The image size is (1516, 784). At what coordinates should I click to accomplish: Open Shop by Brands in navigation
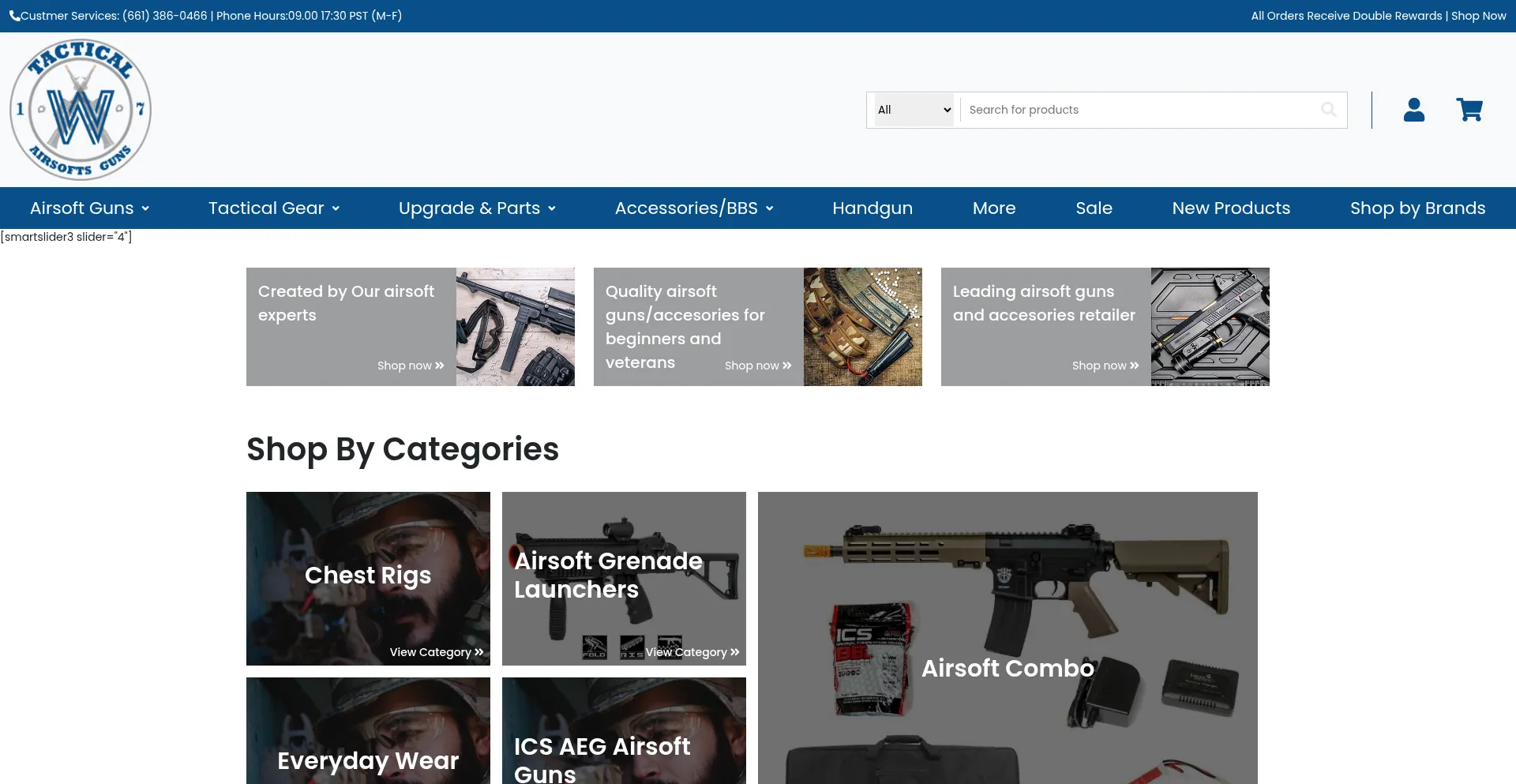1417,208
